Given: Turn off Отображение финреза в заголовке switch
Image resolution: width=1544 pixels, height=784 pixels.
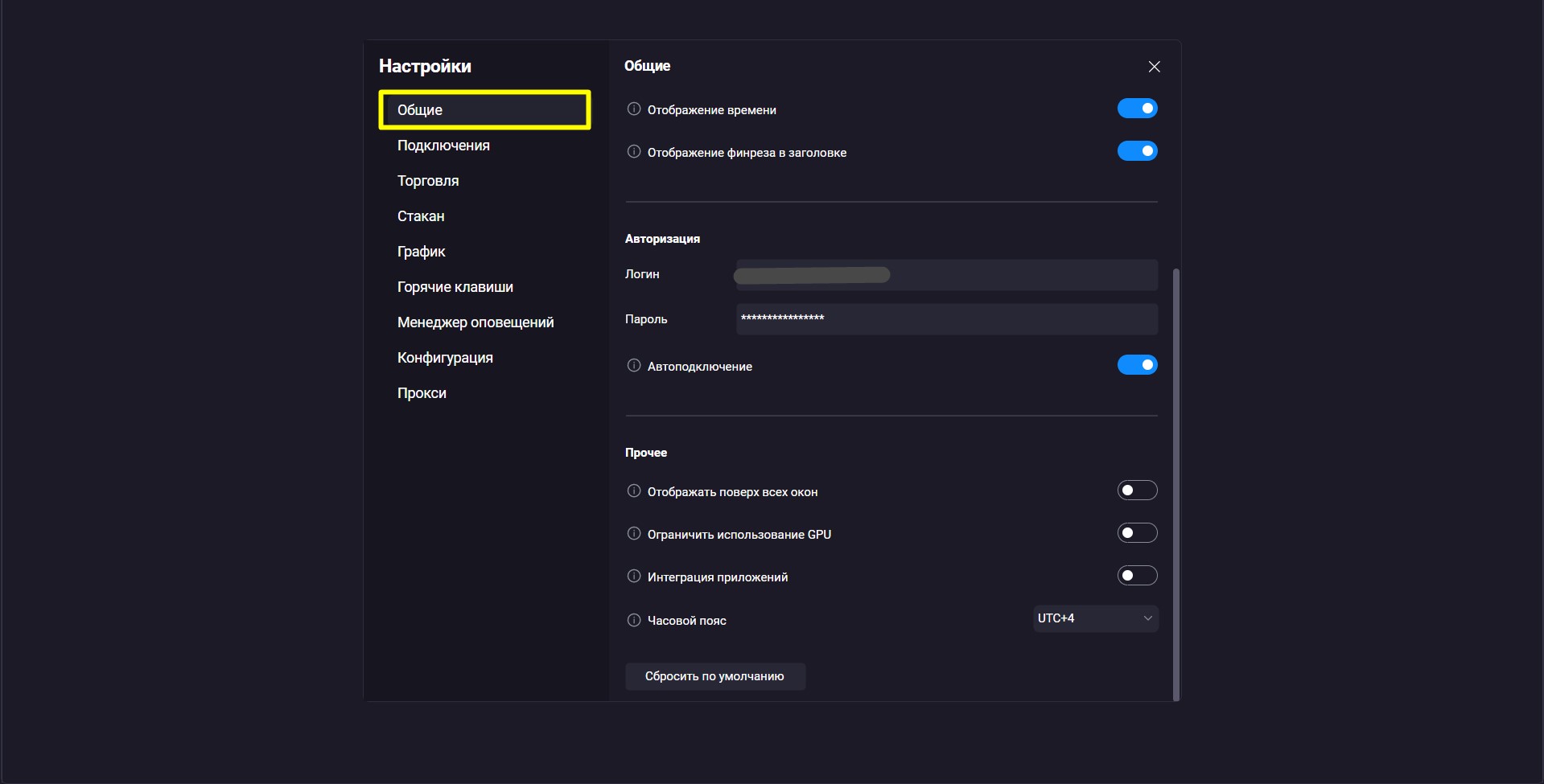Looking at the screenshot, I should click(1137, 151).
